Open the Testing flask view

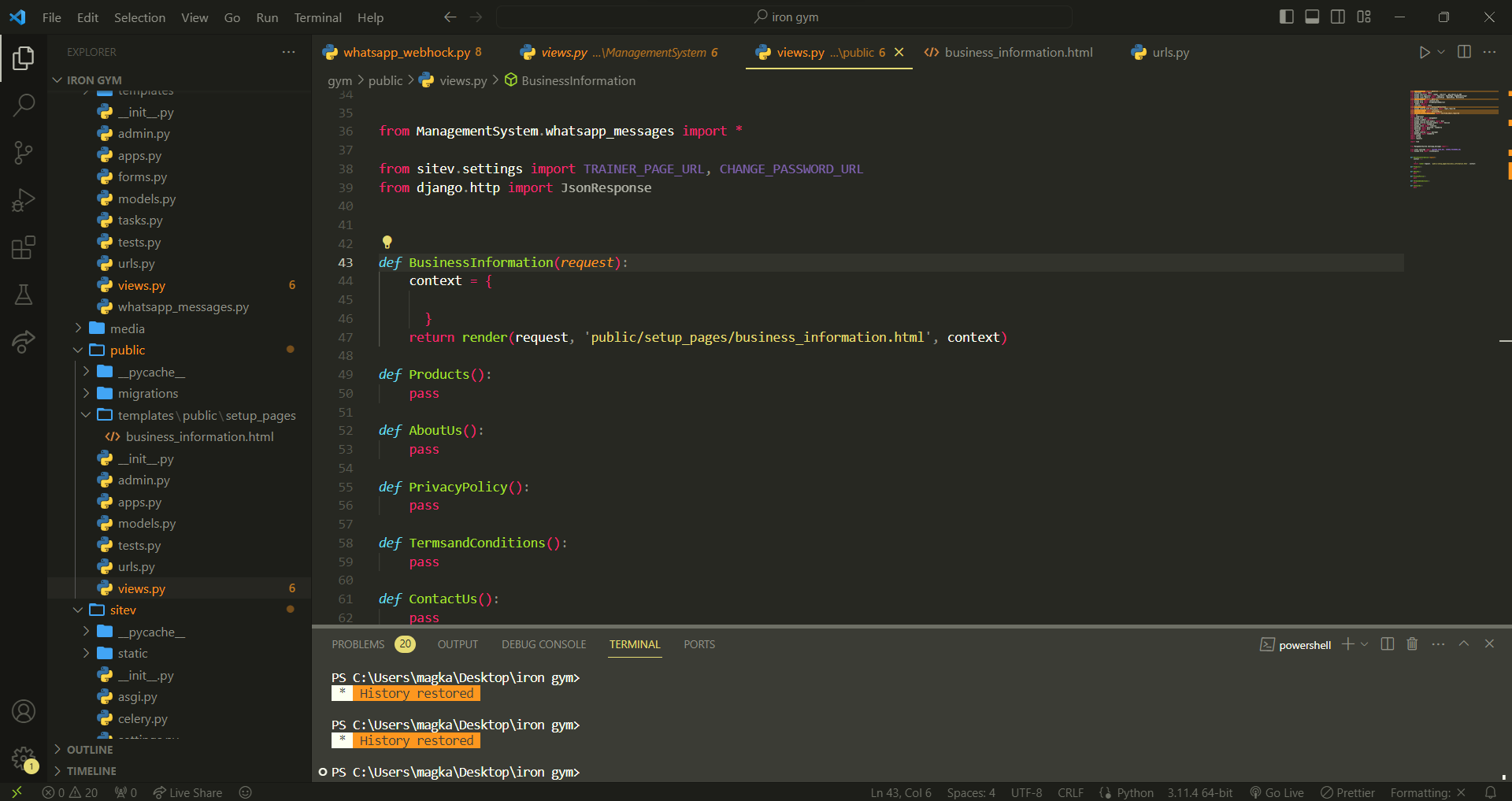tap(24, 295)
